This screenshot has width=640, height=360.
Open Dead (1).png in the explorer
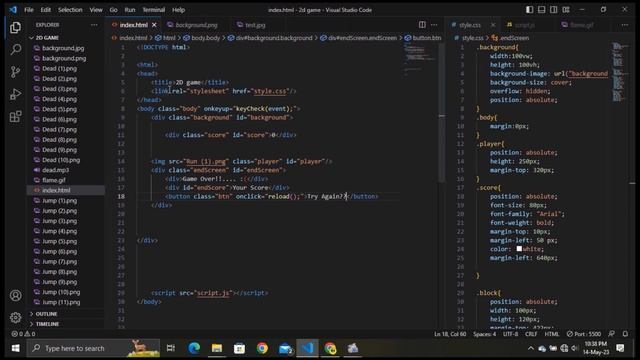[x=59, y=69]
